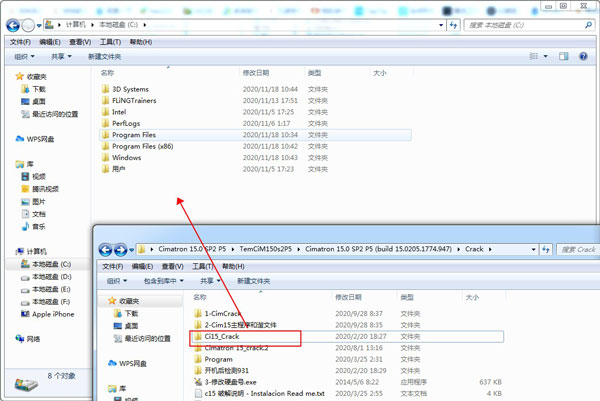Go back in the C: drive window

click(x=13, y=26)
